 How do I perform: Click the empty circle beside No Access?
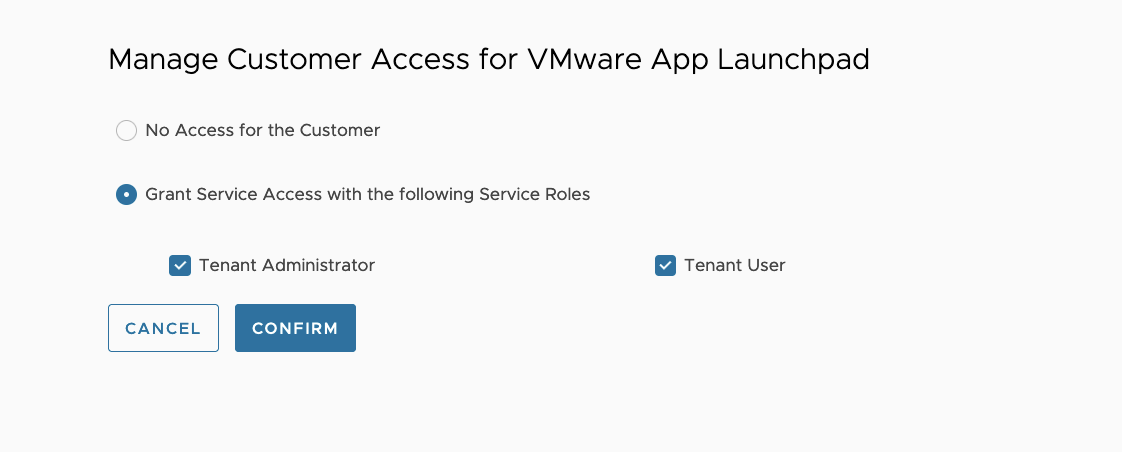click(126, 131)
